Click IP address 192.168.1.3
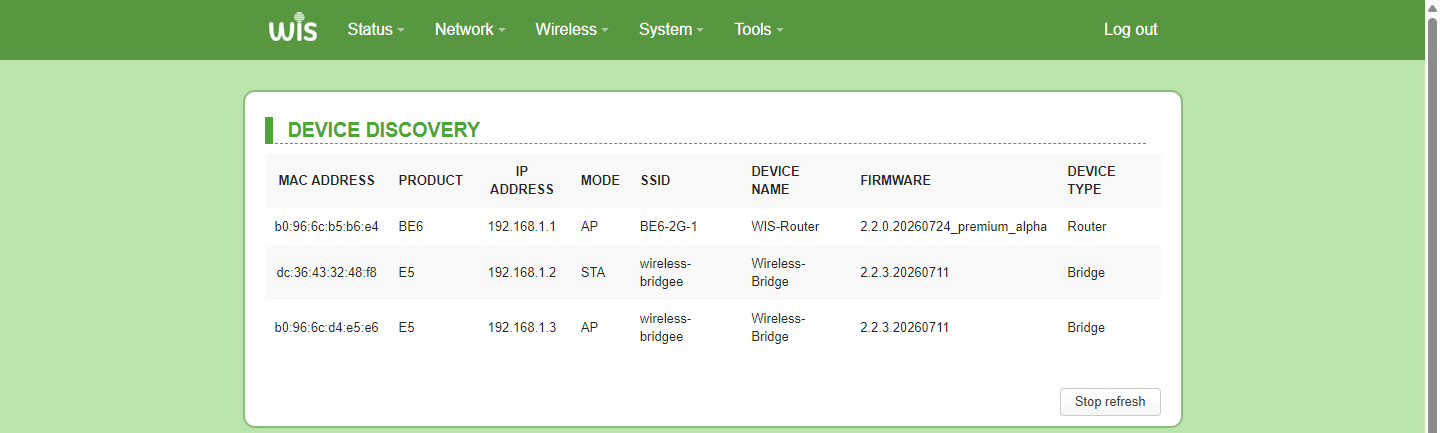 [522, 328]
